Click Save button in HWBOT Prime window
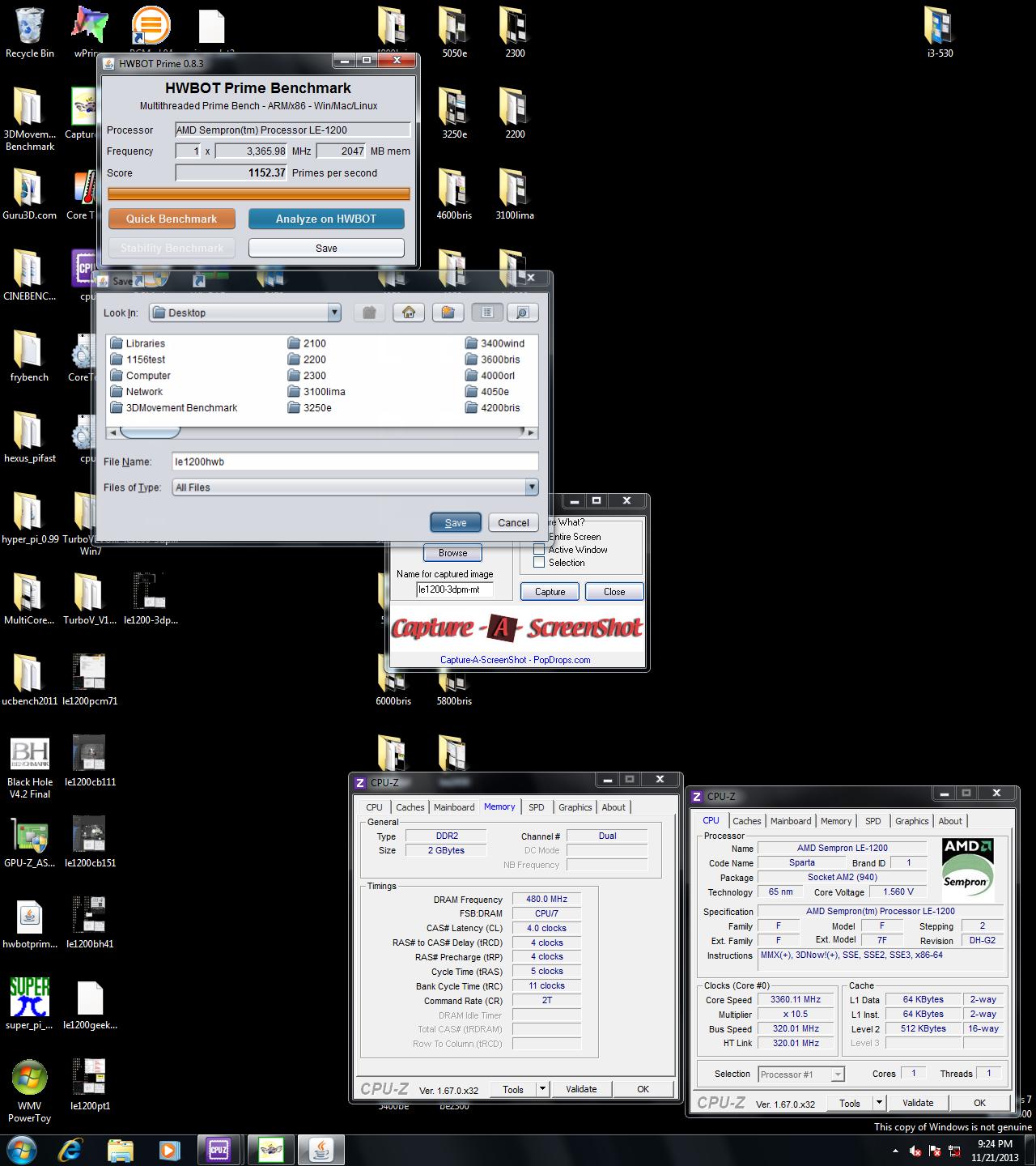 tap(326, 248)
